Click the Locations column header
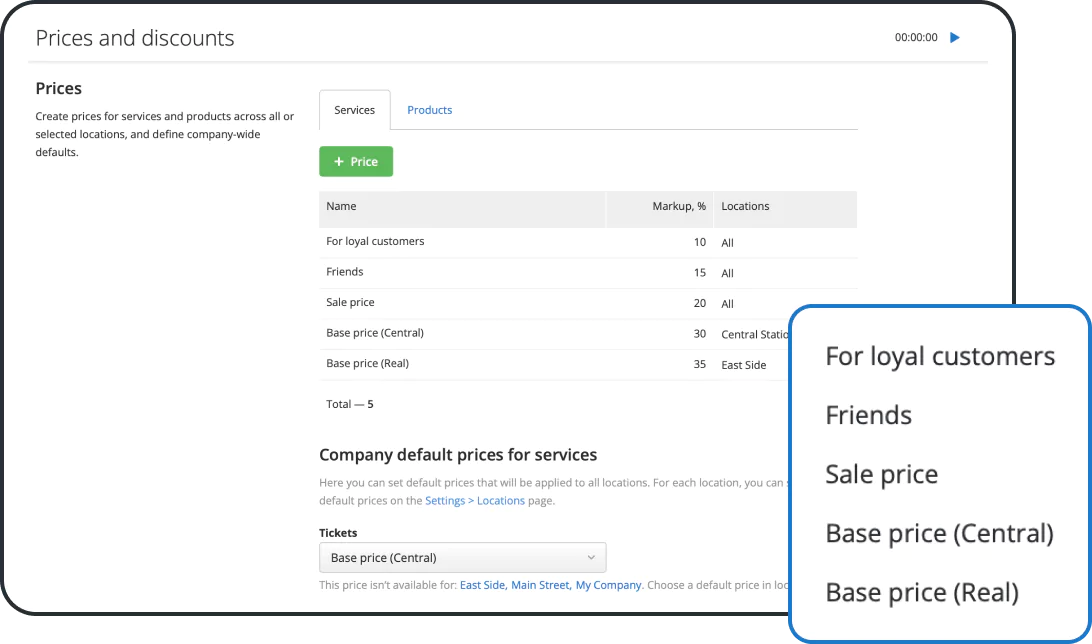The width and height of the screenshot is (1092, 644). 745,206
